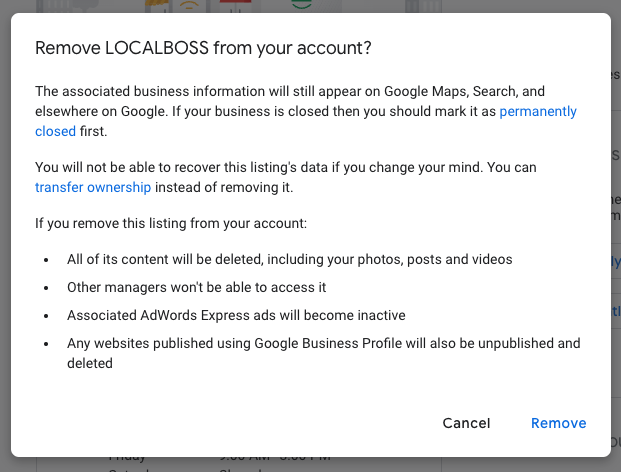This screenshot has height=472, width=621.
Task: Click 'Associated AdWords Express ads will become inactive'
Action: point(236,316)
